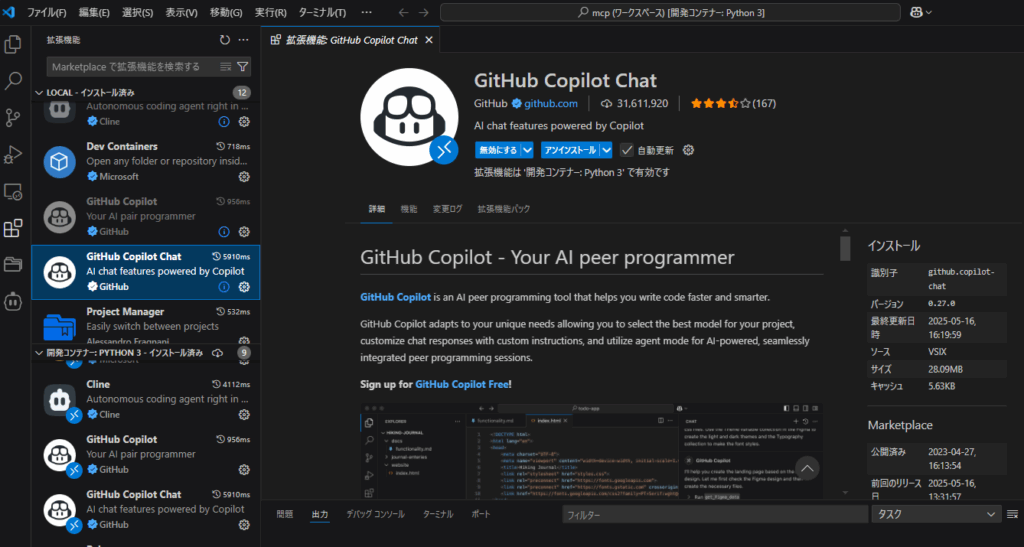
Task: Open gear for highlighted GitHub Copilot Chat row
Action: point(244,287)
